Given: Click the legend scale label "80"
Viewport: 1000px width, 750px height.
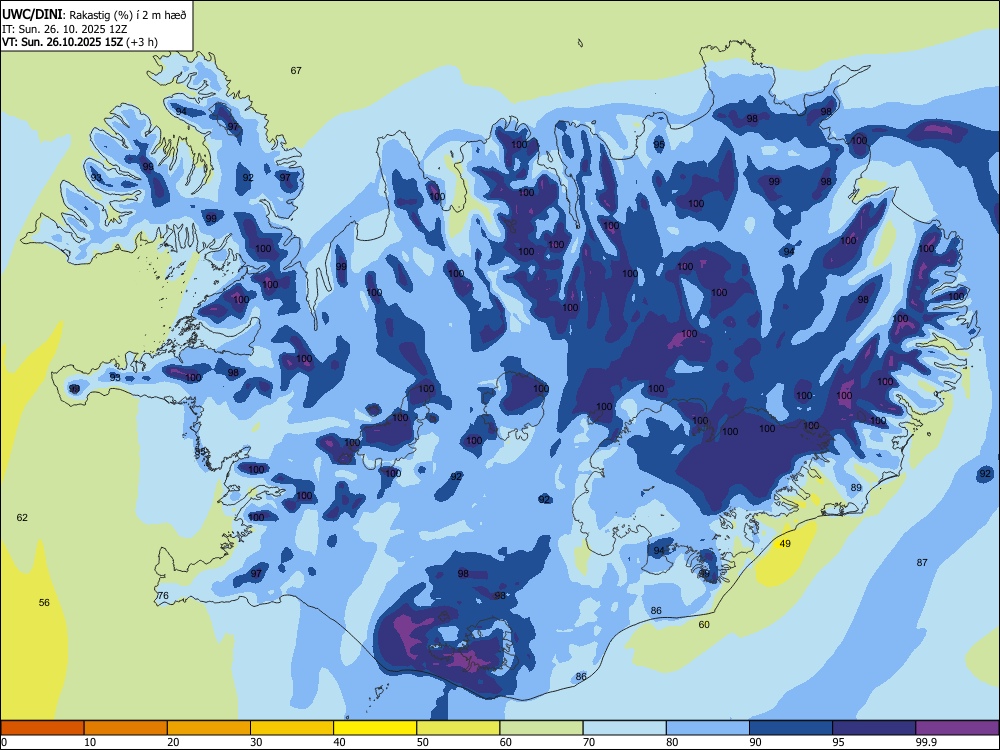Looking at the screenshot, I should click(672, 742).
